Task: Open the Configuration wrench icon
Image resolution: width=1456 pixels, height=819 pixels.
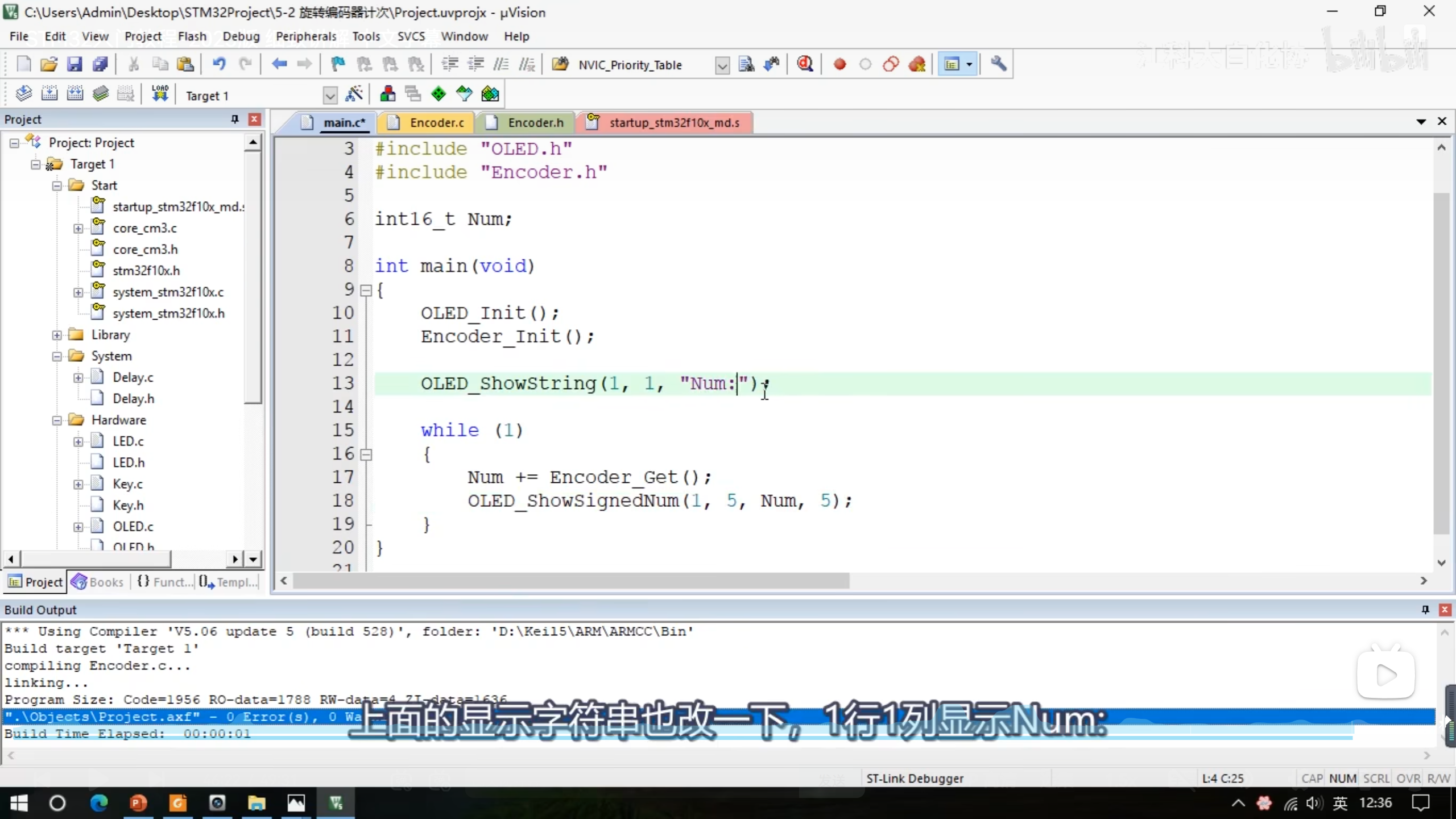Action: point(998,64)
